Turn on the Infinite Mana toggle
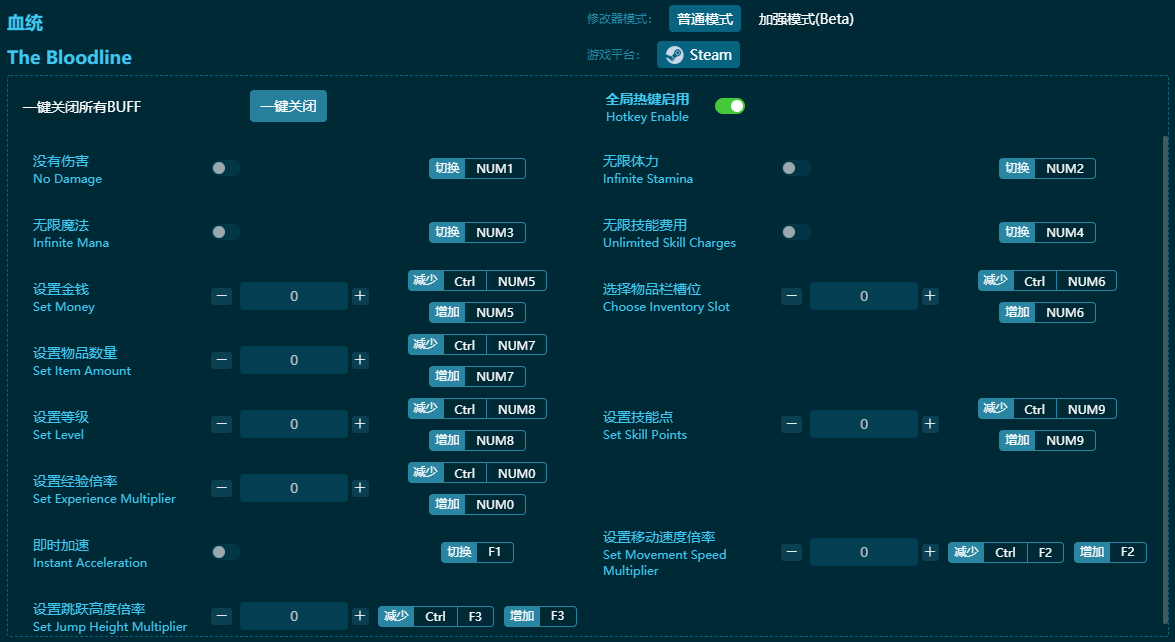 tap(225, 232)
